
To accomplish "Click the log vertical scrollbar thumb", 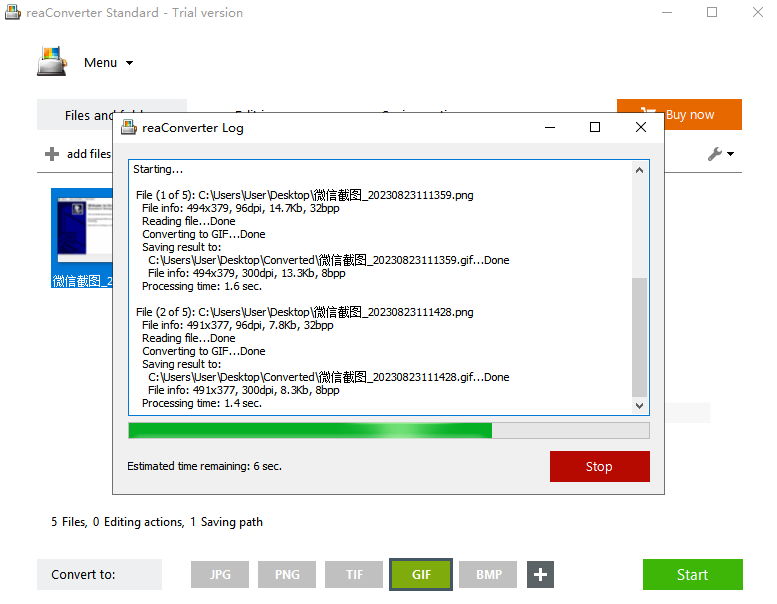I will pyautogui.click(x=639, y=338).
